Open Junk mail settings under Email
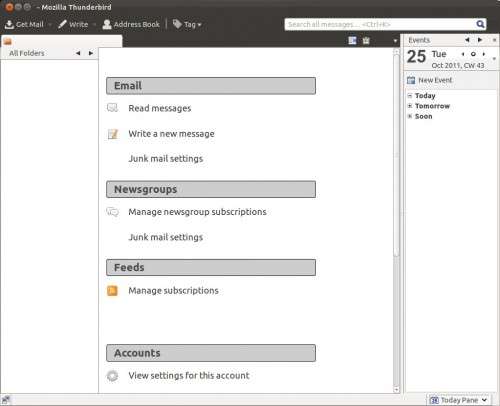The height and width of the screenshot is (406, 500). (166, 159)
